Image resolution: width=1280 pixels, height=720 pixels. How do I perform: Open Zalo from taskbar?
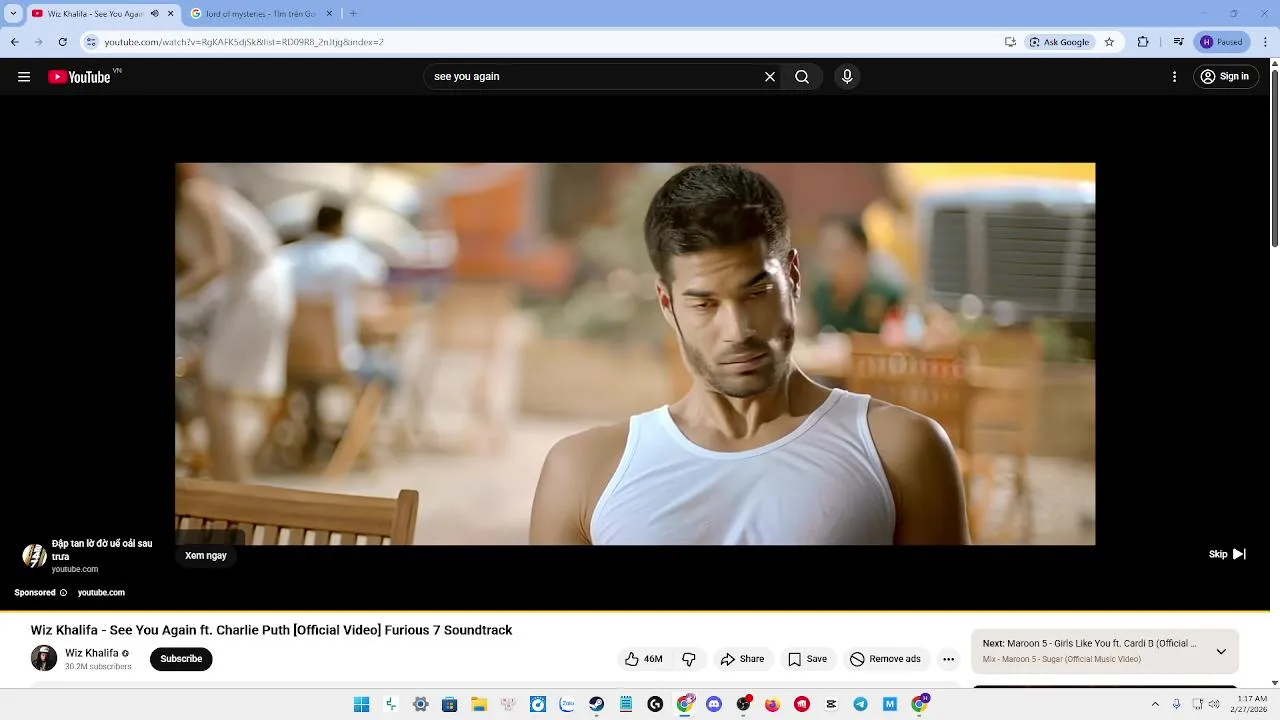[567, 704]
